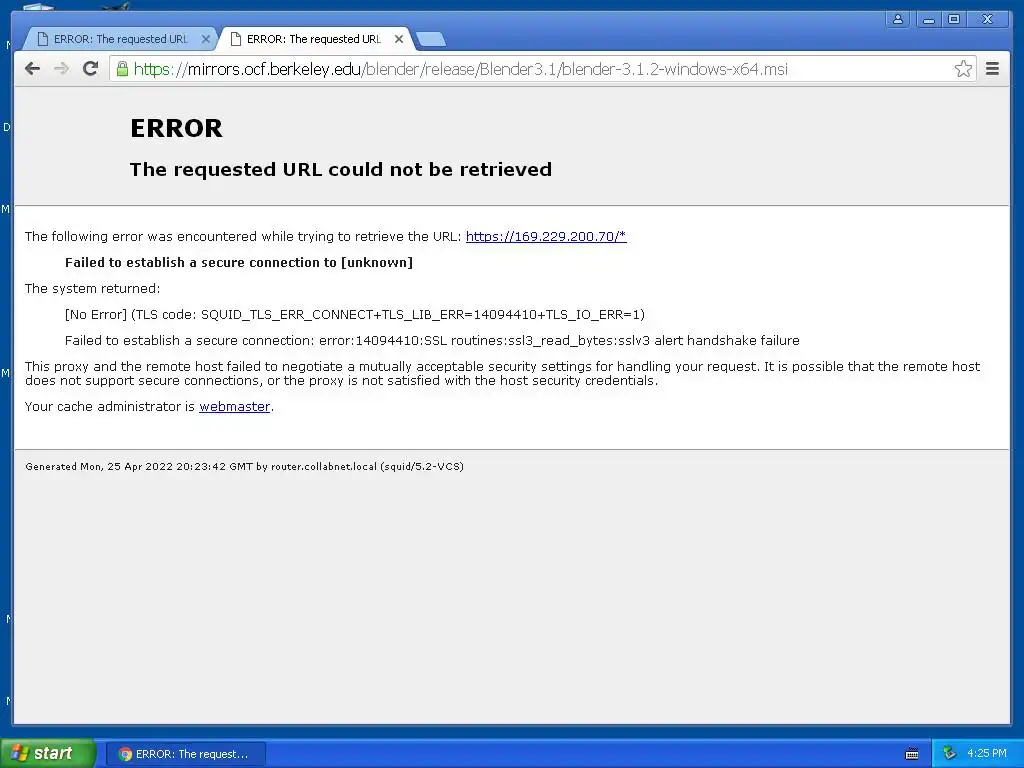
Task: Go back with the browser back arrow
Action: pyautogui.click(x=32, y=69)
